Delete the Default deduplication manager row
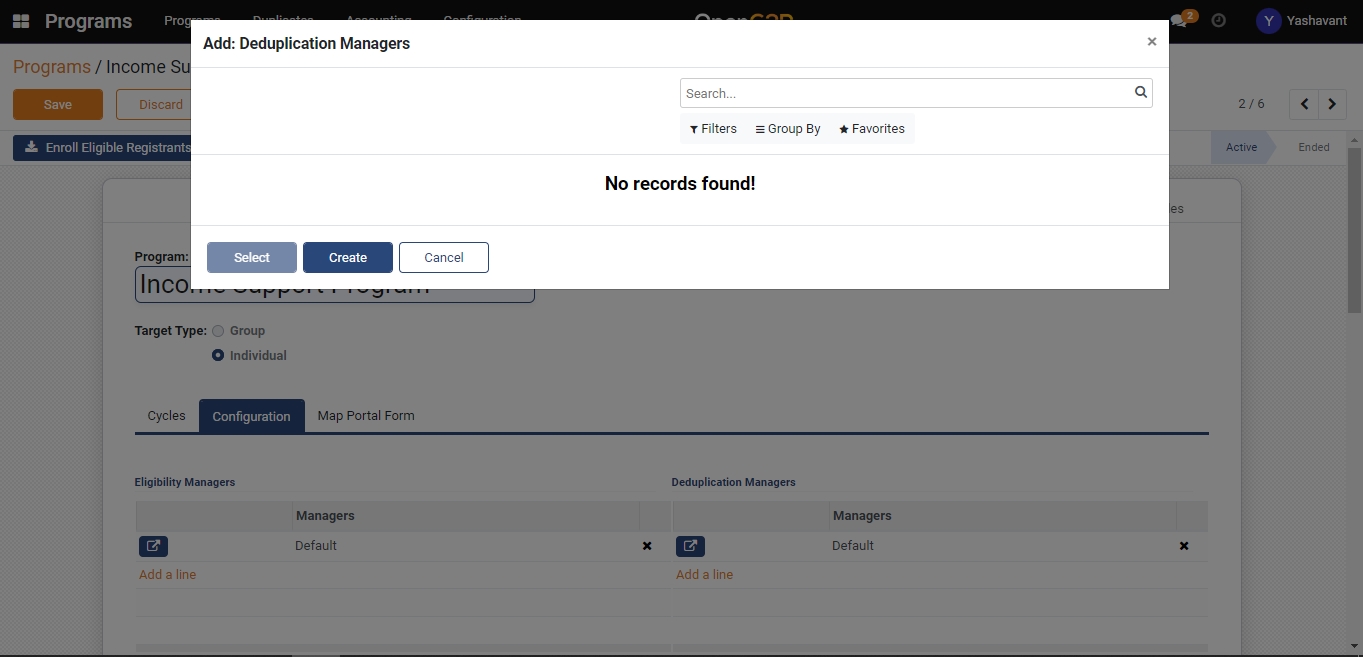 (x=1184, y=546)
